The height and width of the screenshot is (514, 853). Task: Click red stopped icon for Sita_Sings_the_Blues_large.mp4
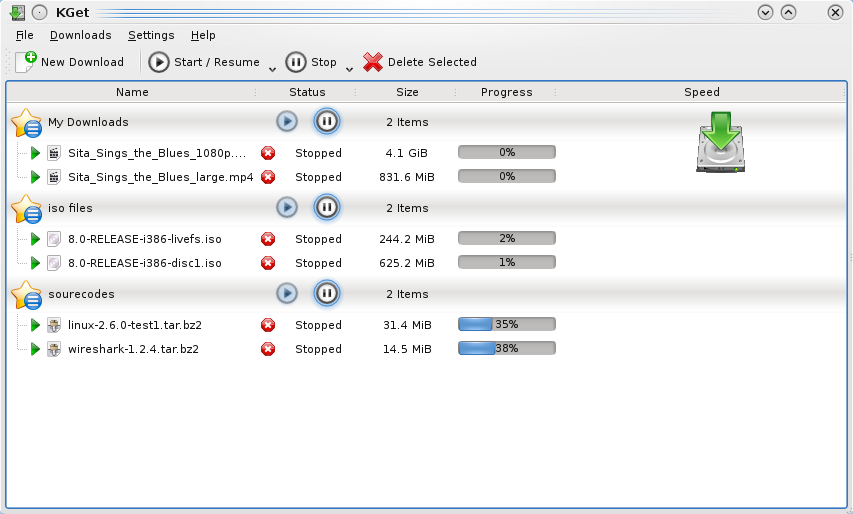tap(268, 177)
